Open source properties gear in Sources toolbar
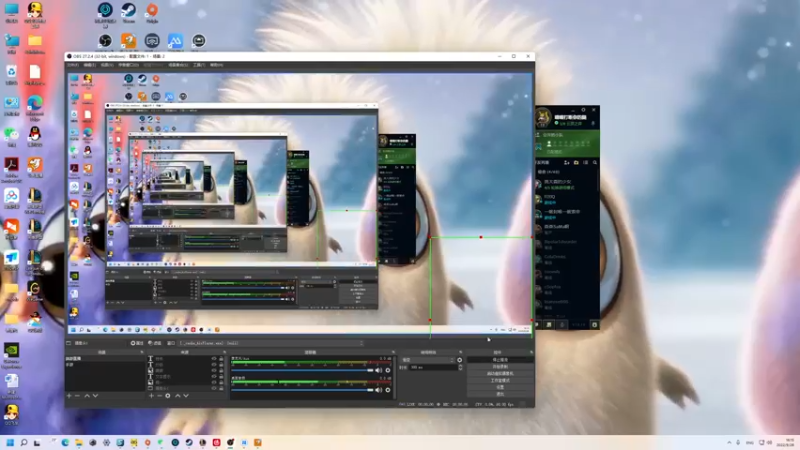800x450 pixels. click(168, 396)
